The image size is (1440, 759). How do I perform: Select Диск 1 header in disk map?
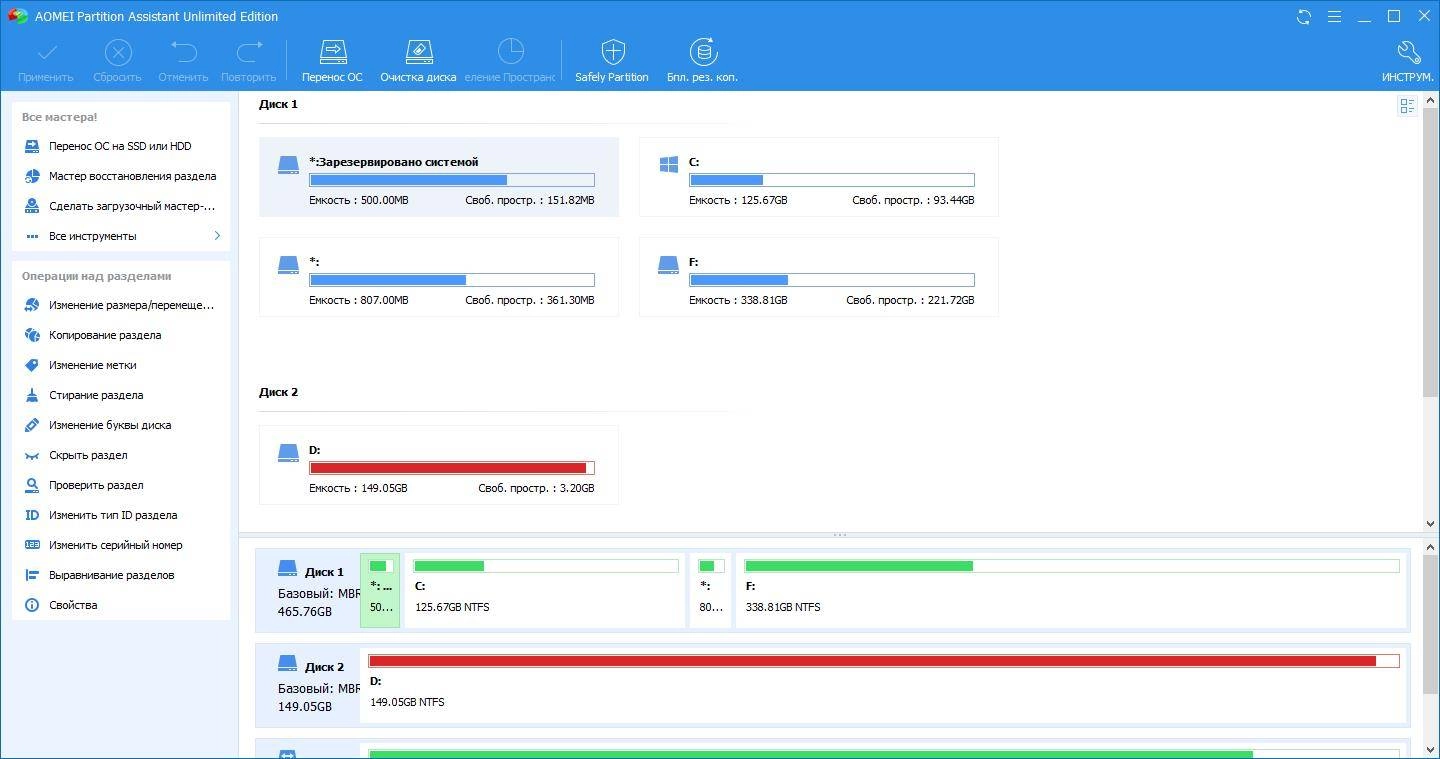[x=309, y=591]
